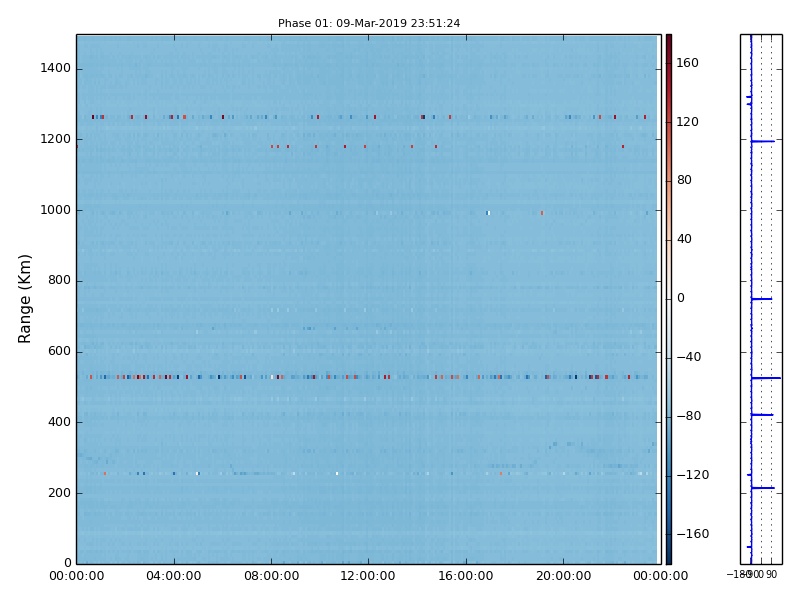Click the dark red top of the colorbar
Image resolution: width=800 pixels, height=600 pixels.
(669, 40)
